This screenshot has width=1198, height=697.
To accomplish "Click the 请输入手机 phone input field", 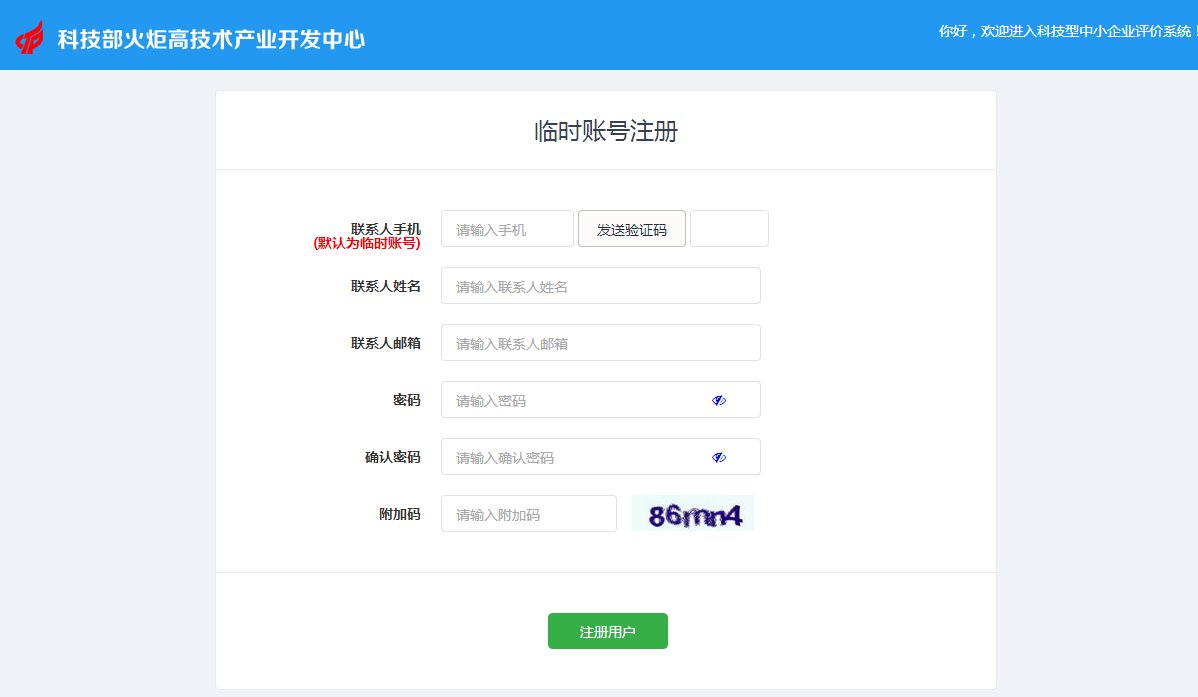I will pos(506,228).
